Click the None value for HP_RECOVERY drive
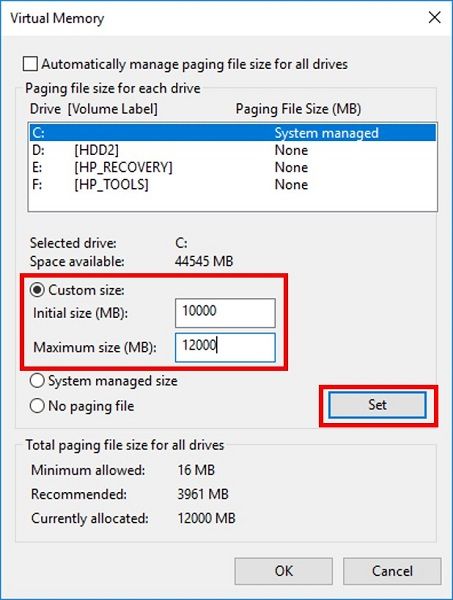Screen dimensions: 453x600 click(291, 167)
